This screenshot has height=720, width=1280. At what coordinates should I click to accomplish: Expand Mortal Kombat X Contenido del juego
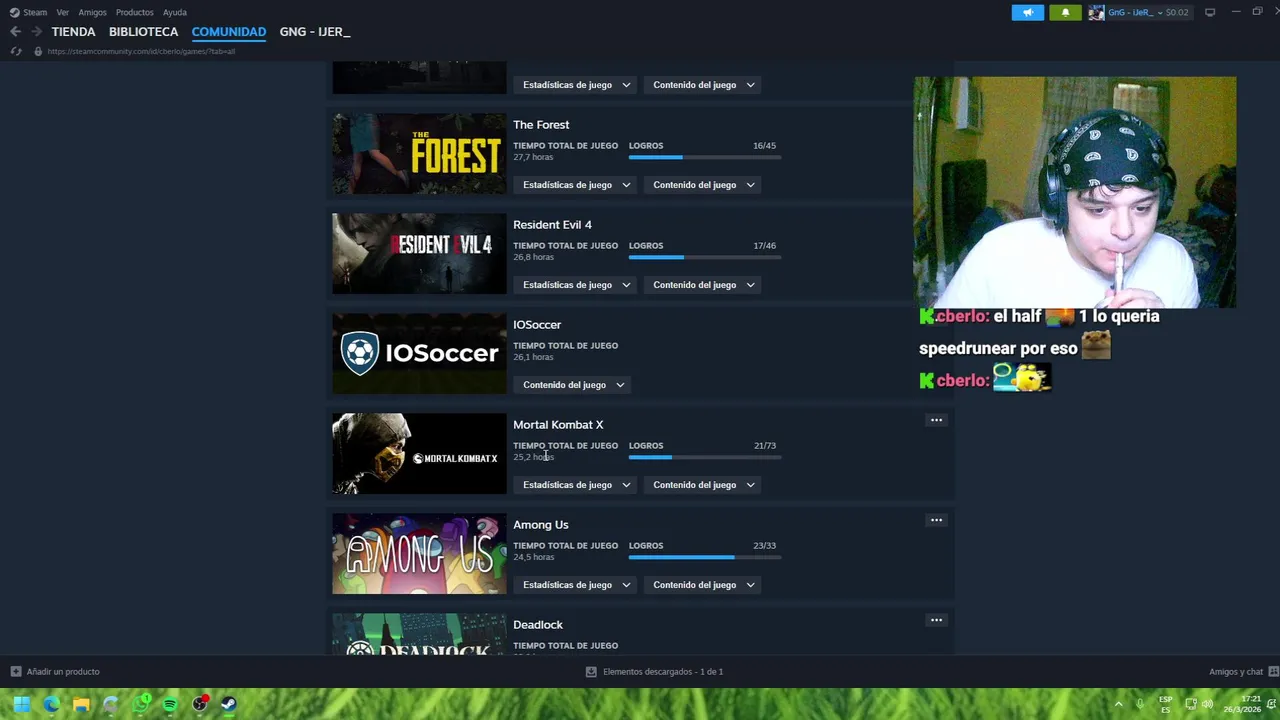[704, 485]
